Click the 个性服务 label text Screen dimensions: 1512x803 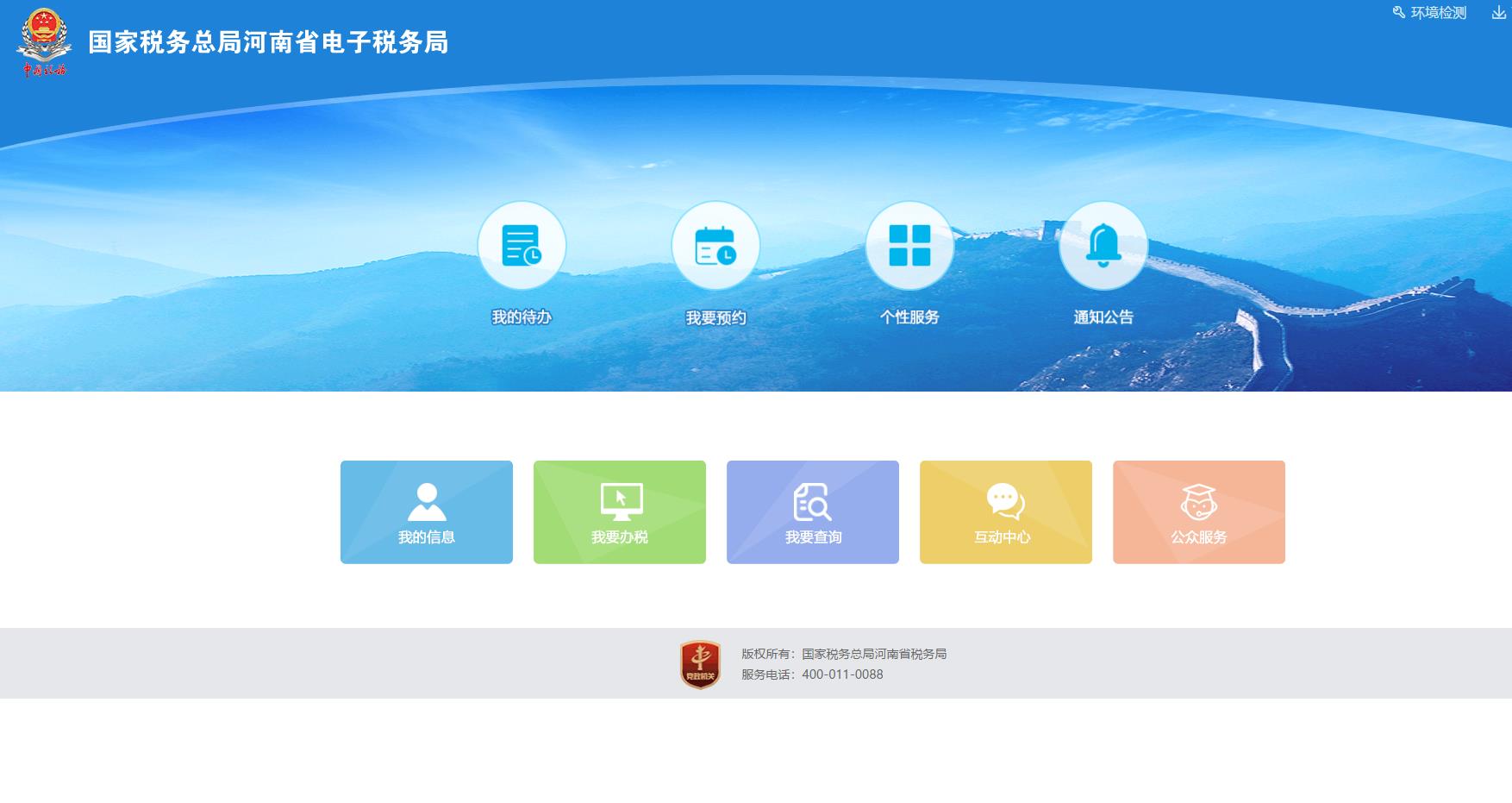pyautogui.click(x=909, y=317)
